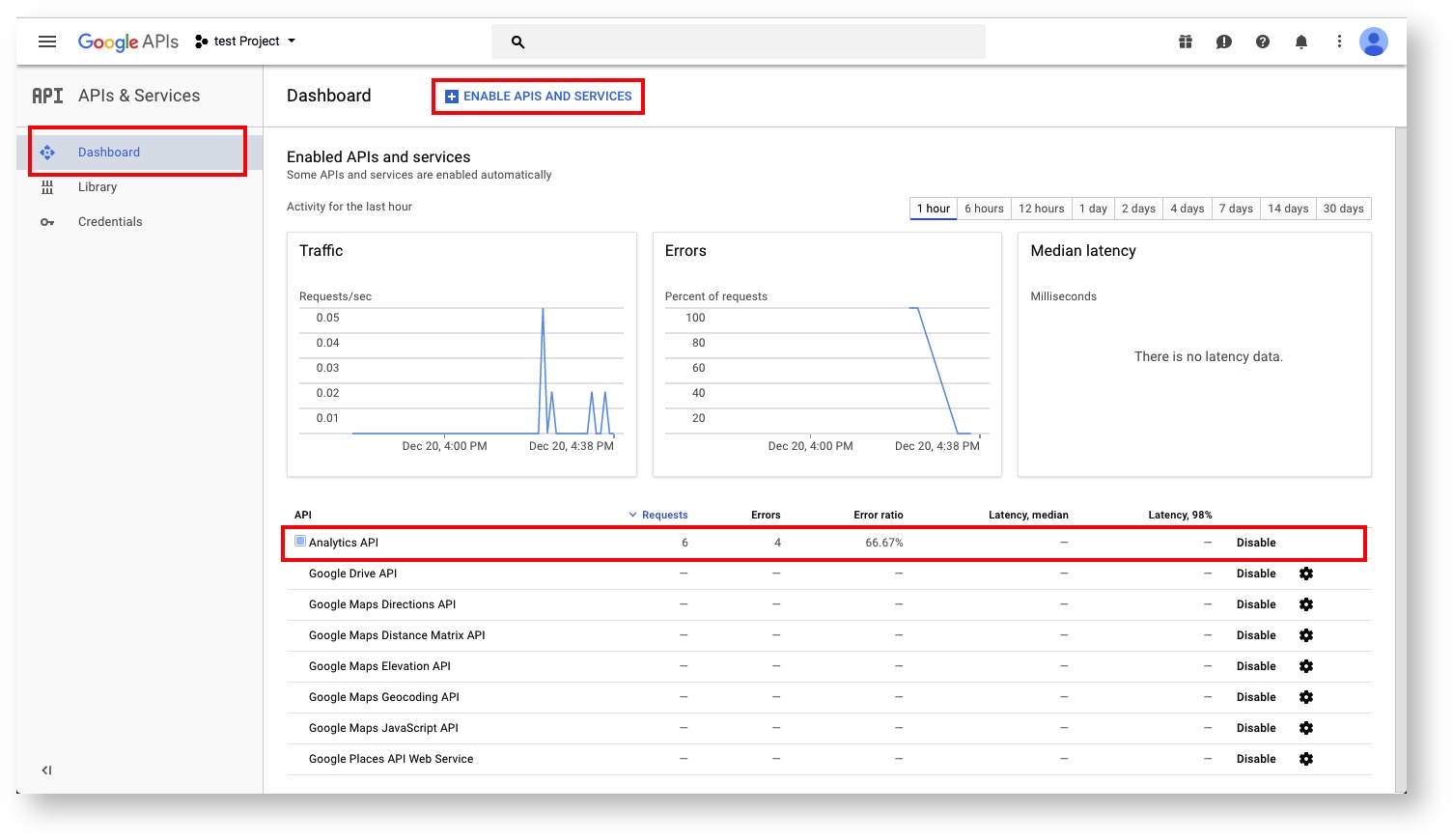Open the help question mark icon
The width and height of the screenshot is (1453, 840).
[x=1262, y=42]
